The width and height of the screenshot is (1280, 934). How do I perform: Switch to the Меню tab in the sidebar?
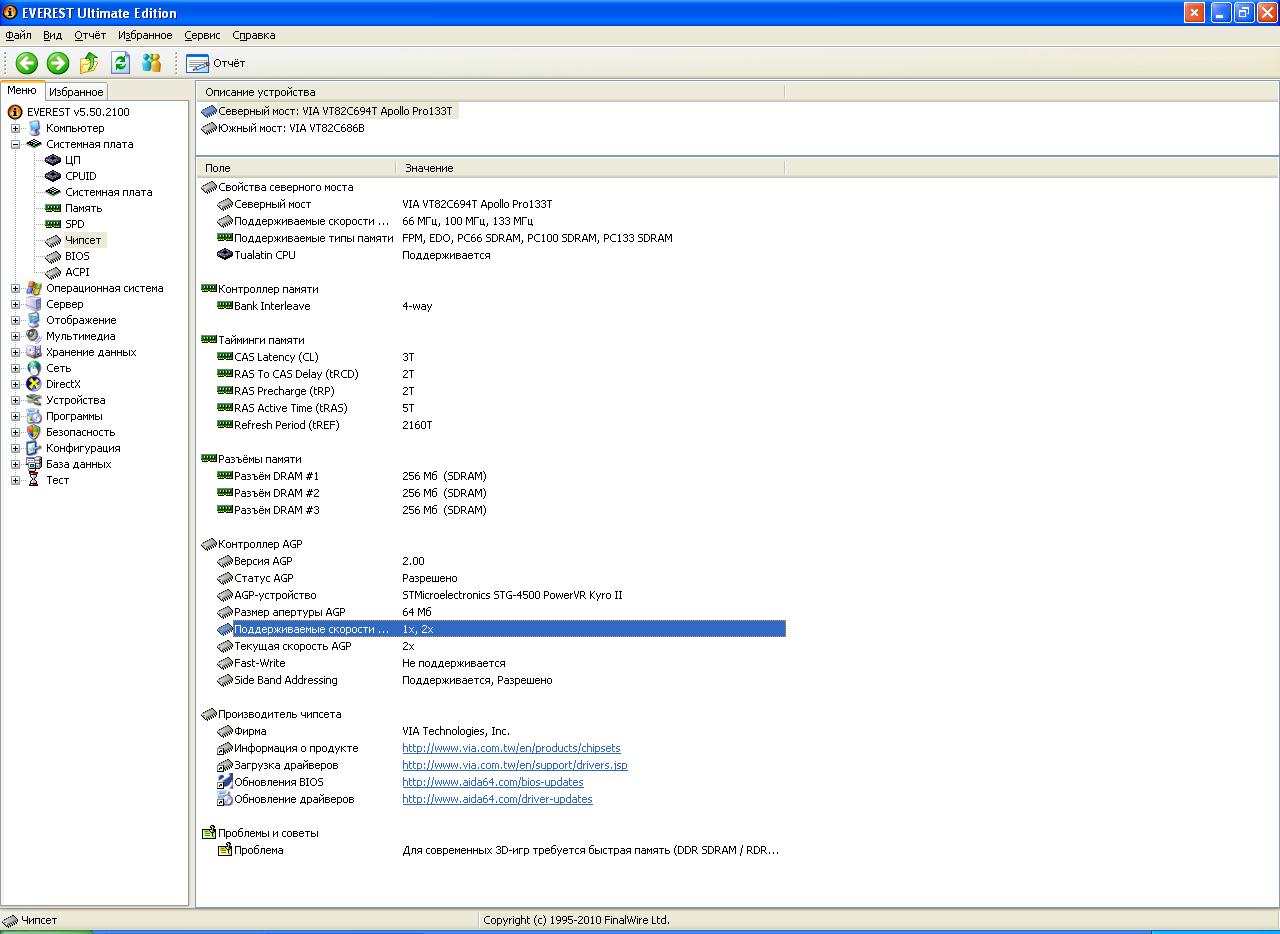22,91
